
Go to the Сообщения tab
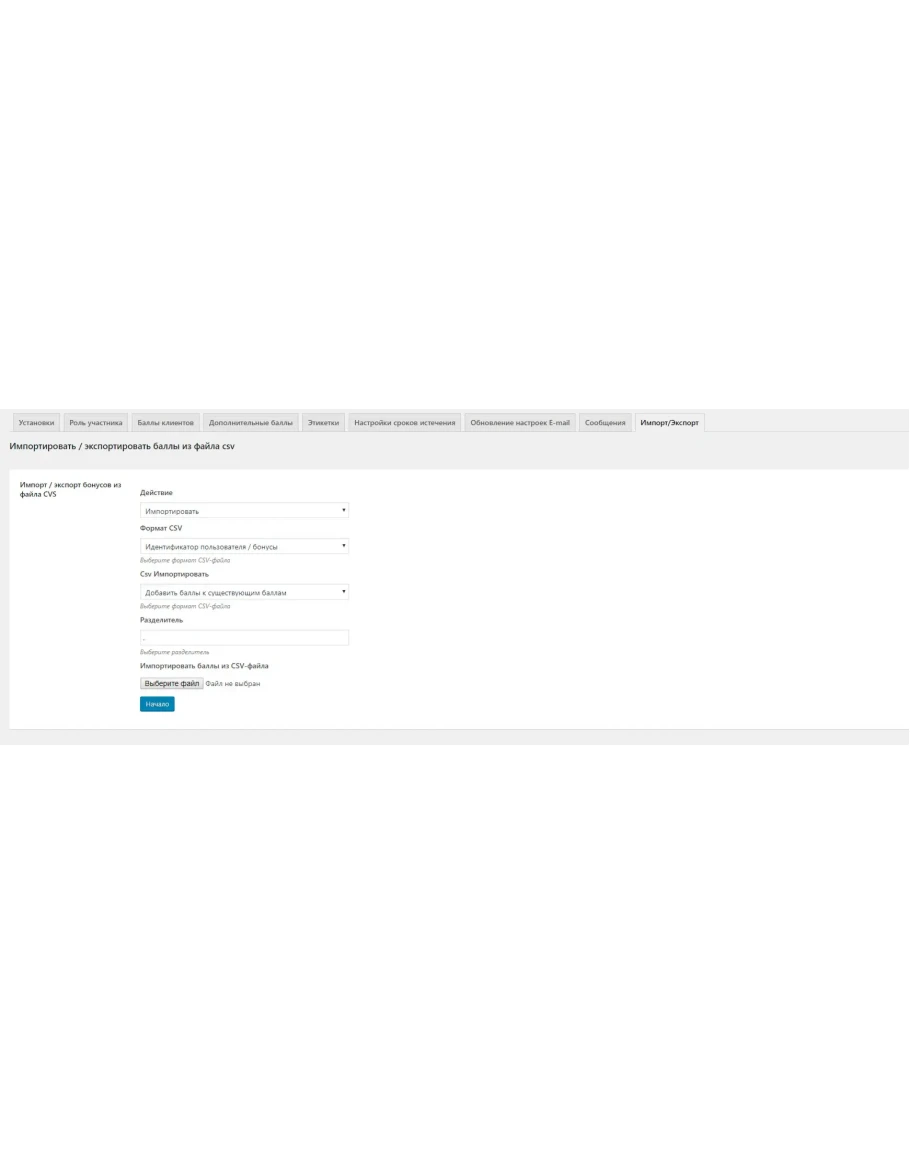(x=605, y=423)
